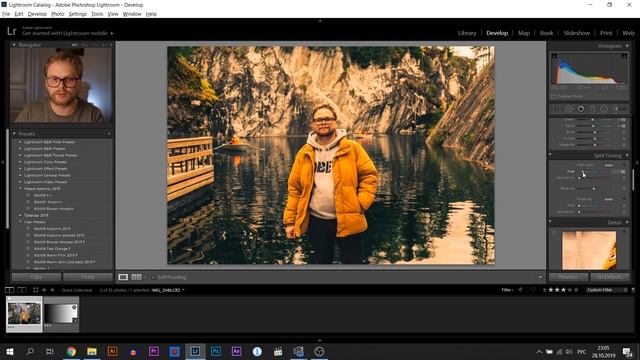
Task: Collapse the Presets panel
Action: [14, 134]
